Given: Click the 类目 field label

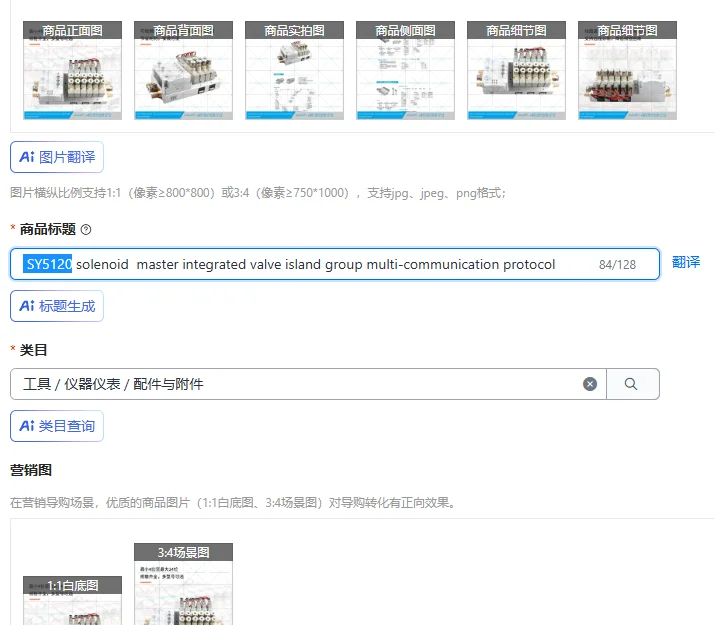Looking at the screenshot, I should (33, 350).
